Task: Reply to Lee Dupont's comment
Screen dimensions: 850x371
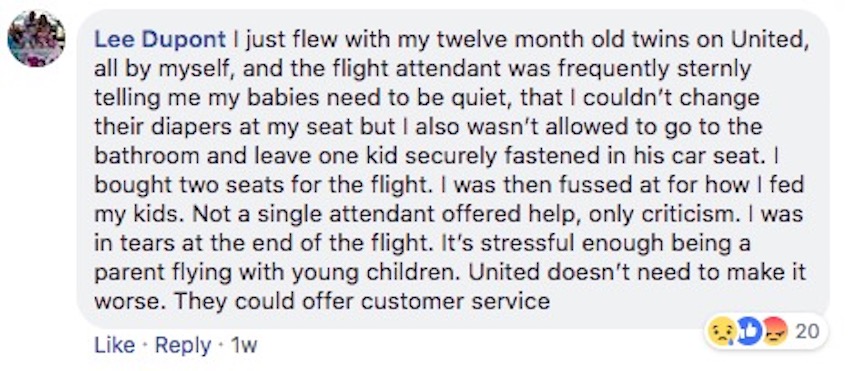Action: tap(183, 347)
